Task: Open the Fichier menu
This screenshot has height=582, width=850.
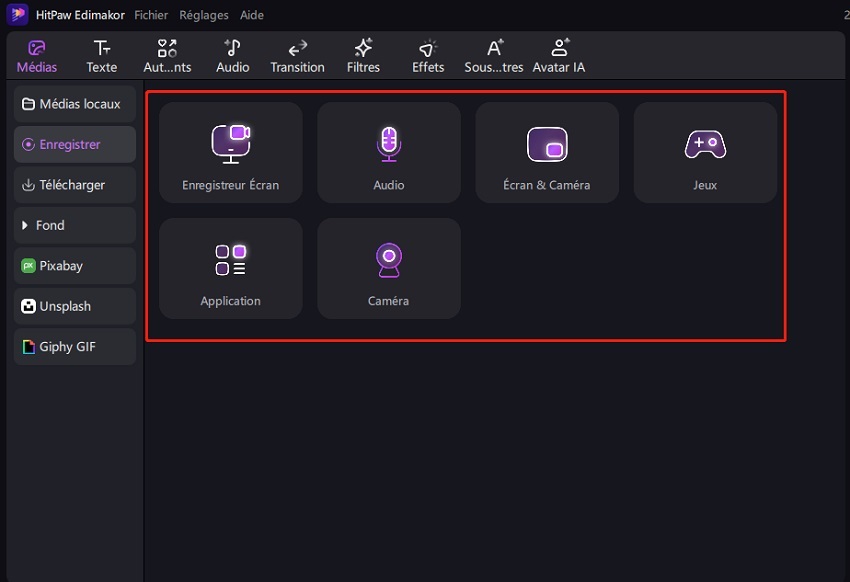Action: coord(151,15)
